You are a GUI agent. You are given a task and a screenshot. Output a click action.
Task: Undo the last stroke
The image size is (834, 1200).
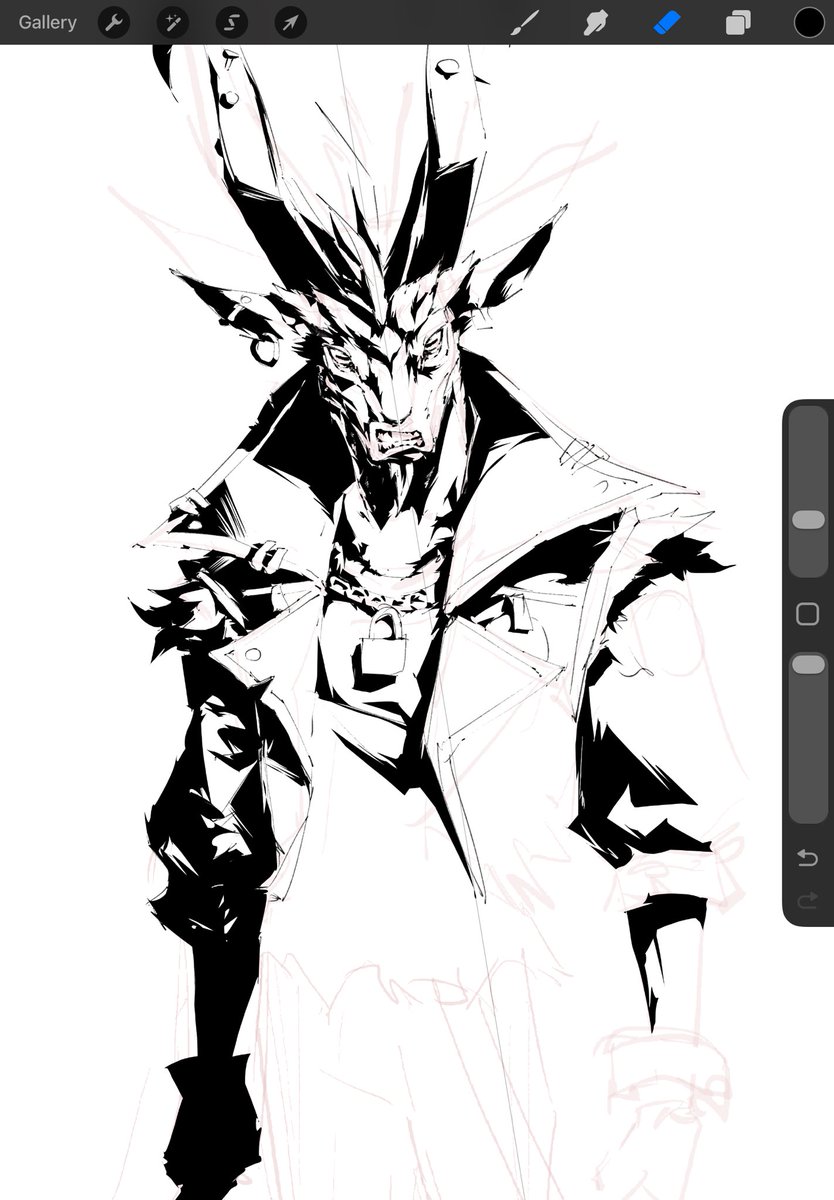(807, 858)
